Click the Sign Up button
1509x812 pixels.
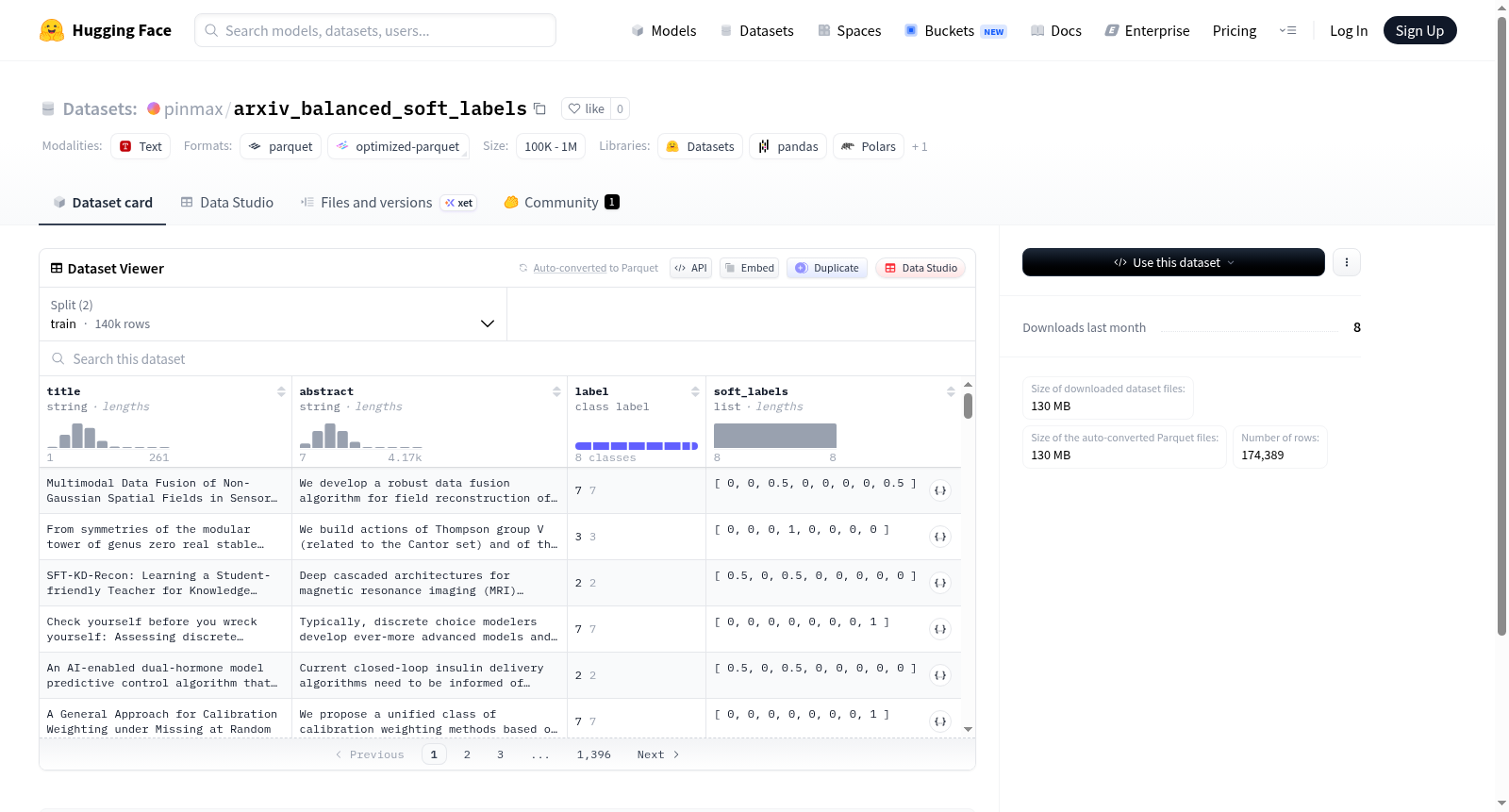click(x=1419, y=30)
